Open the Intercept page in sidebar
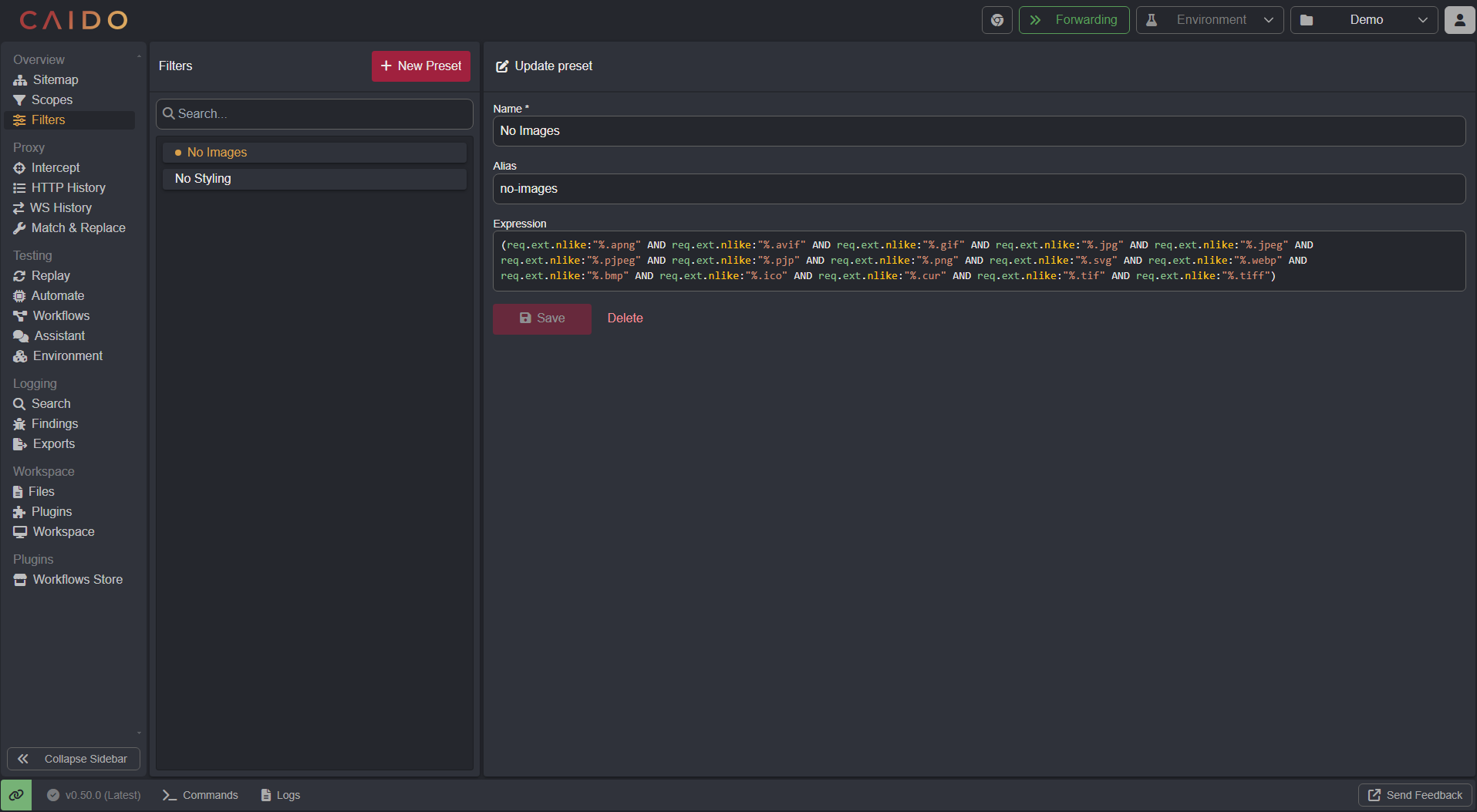The image size is (1477, 812). (55, 168)
